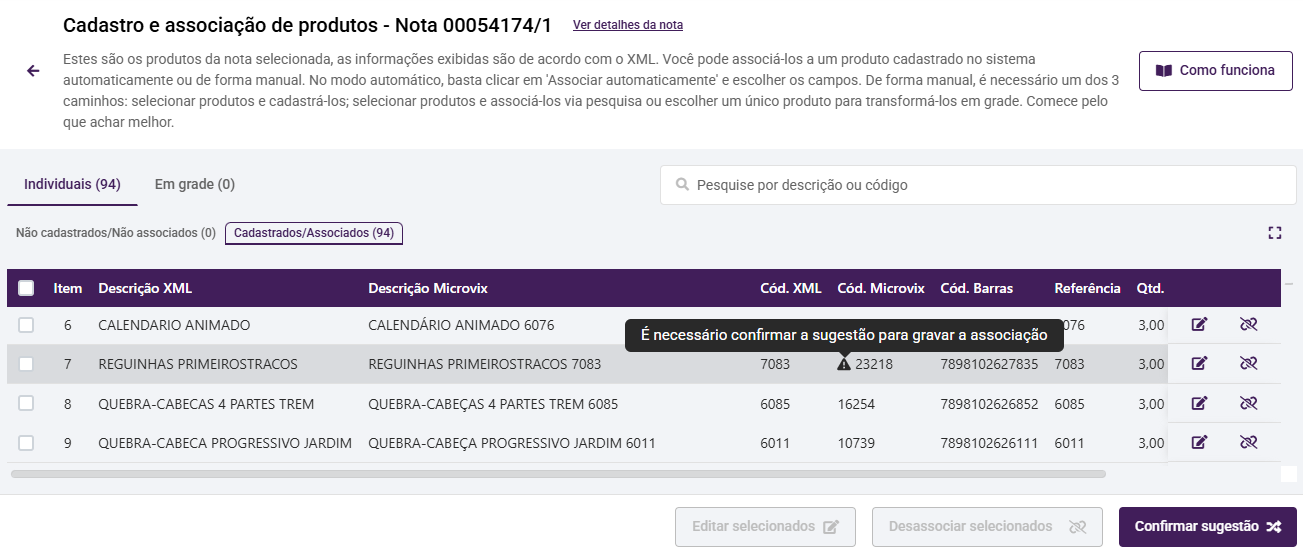This screenshot has height=550, width=1303.
Task: Open Ver detalhes da nota link
Action: pyautogui.click(x=628, y=25)
